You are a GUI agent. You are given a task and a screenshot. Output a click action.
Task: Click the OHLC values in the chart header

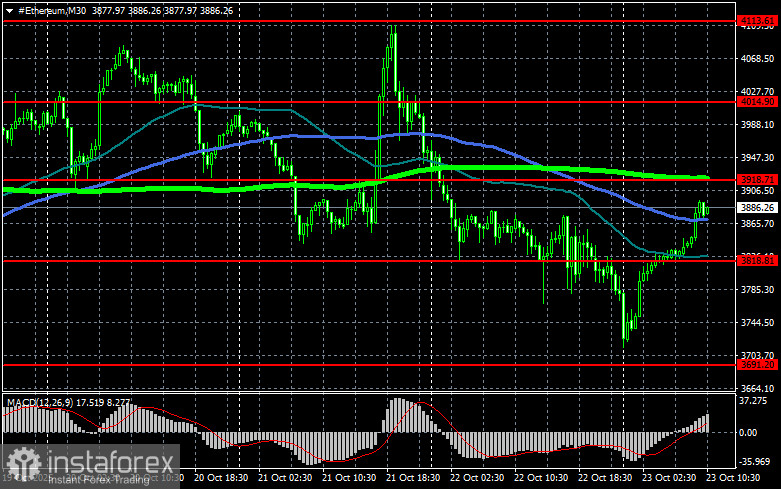tap(162, 10)
